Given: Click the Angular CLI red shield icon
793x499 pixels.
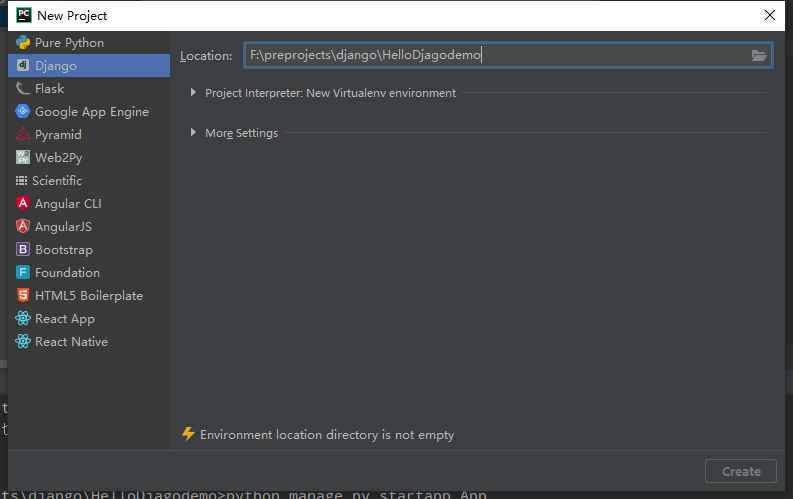Looking at the screenshot, I should coord(23,203).
